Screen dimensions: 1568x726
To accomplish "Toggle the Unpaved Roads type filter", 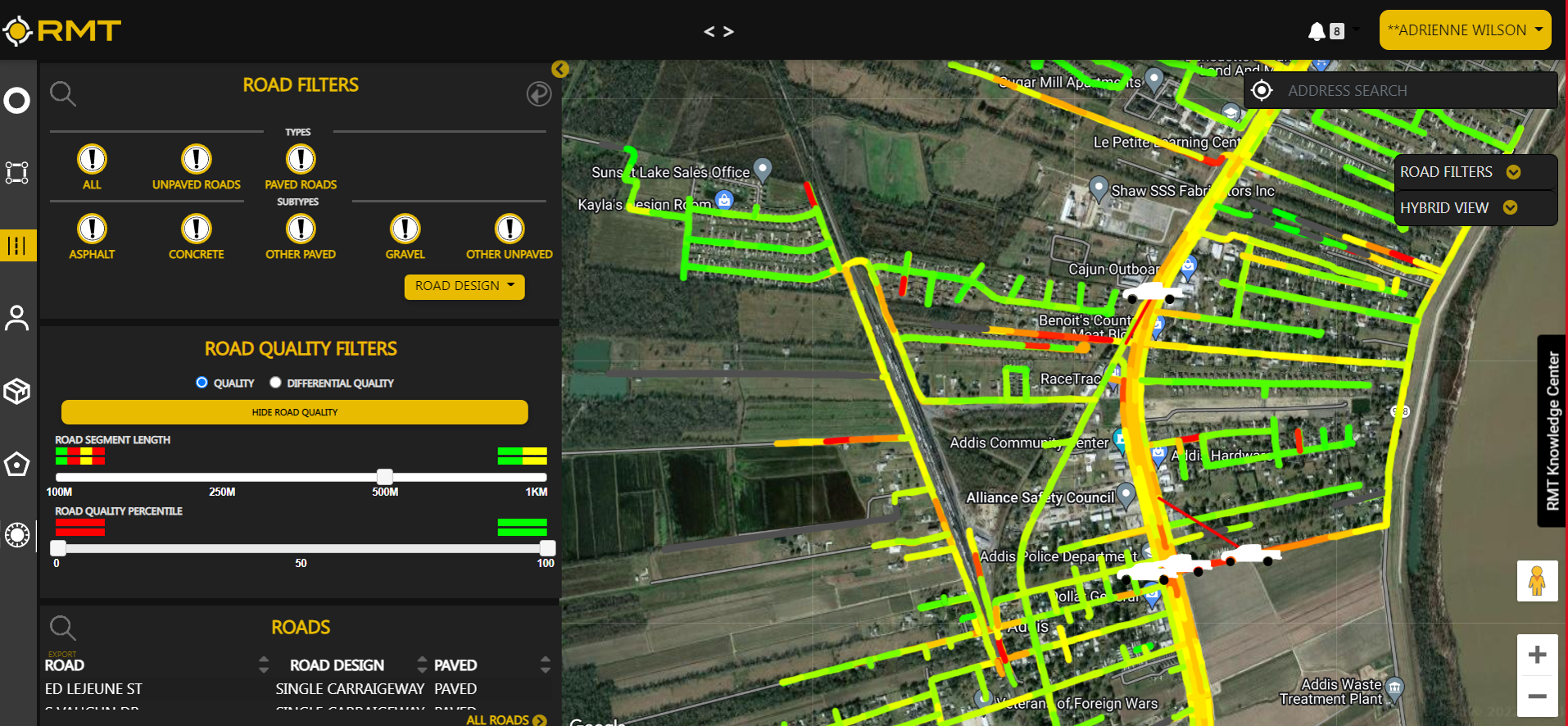I will 197,159.
